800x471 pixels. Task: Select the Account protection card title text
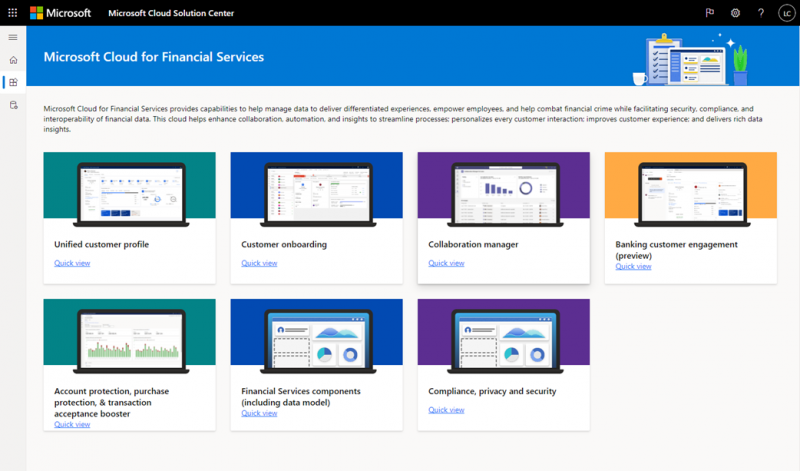111,402
